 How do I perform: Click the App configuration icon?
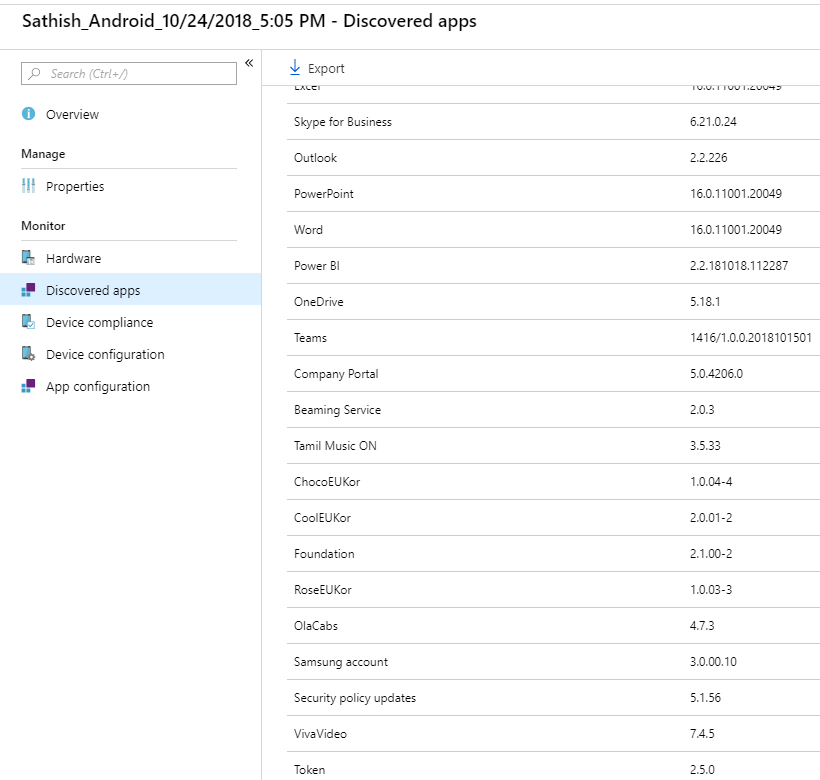pyautogui.click(x=28, y=386)
